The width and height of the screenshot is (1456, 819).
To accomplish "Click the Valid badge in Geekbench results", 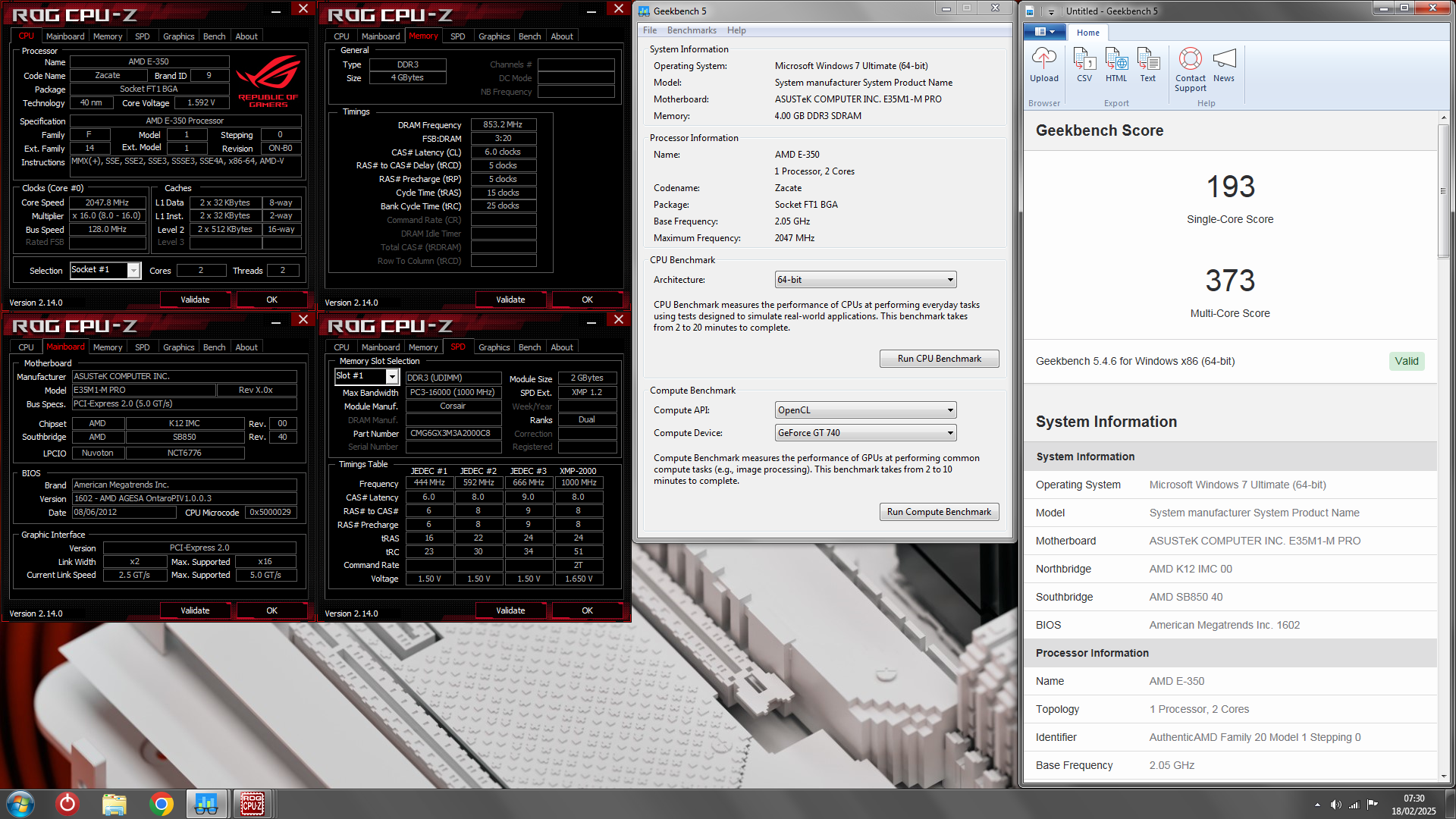I will [1407, 361].
